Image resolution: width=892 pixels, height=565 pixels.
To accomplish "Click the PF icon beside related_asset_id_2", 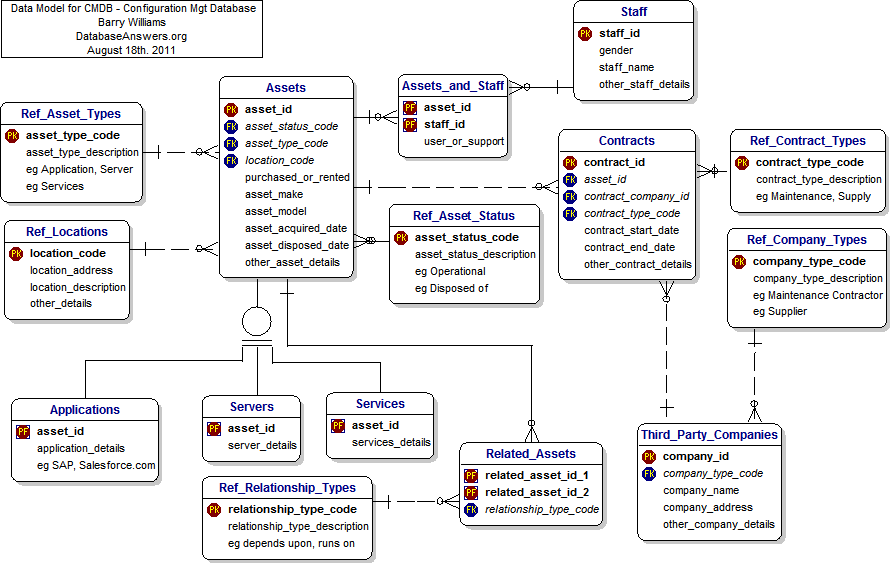I will (471, 493).
